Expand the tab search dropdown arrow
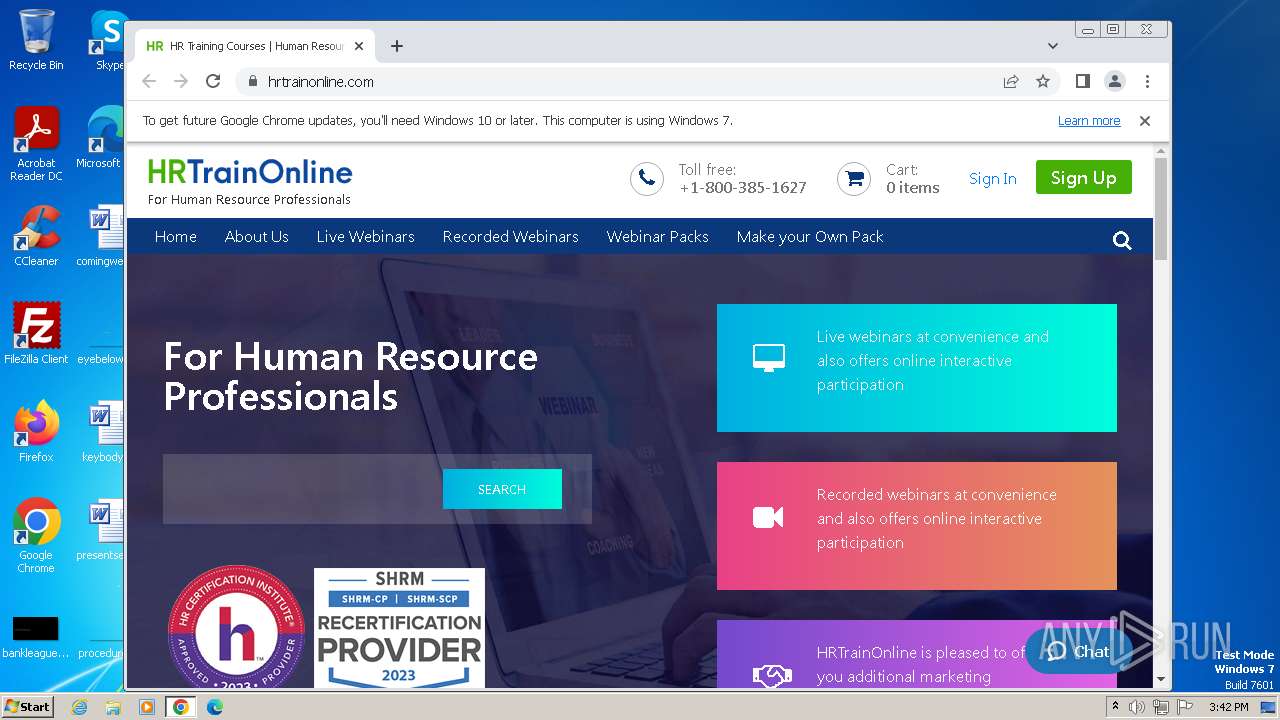Screen dimensions: 1280x720 point(1053,46)
